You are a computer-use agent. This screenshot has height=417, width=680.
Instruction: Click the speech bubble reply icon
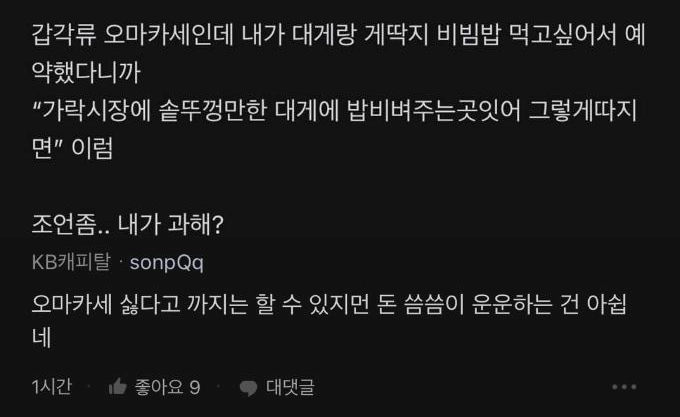tap(248, 387)
